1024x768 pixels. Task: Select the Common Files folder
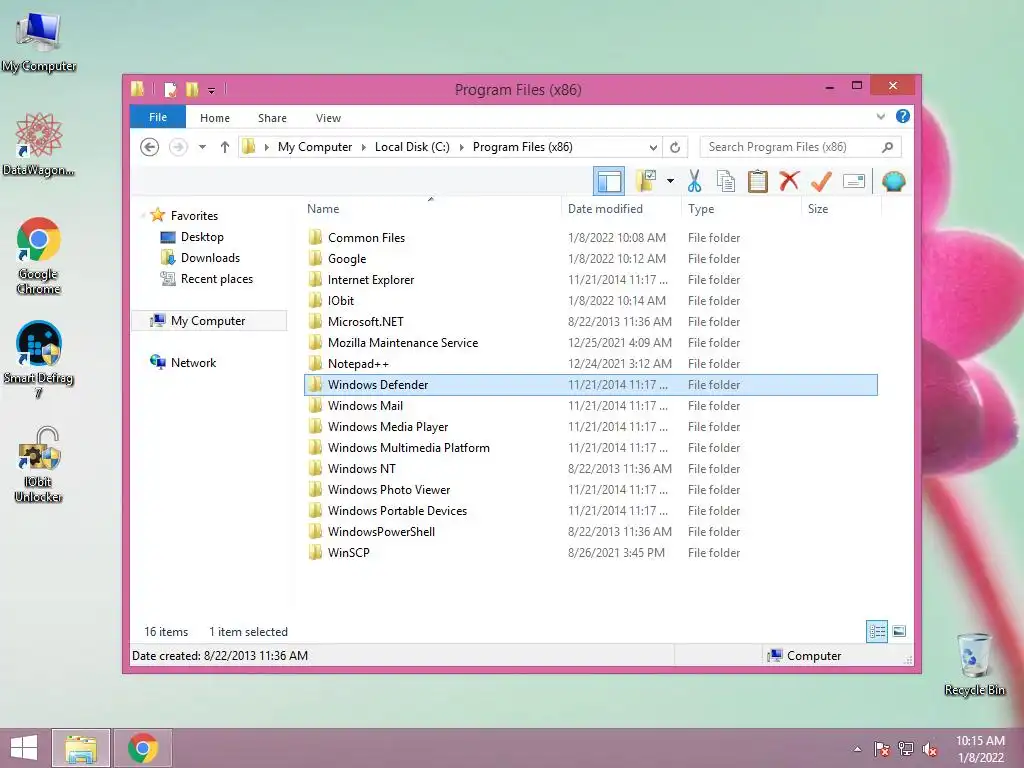tap(590, 238)
